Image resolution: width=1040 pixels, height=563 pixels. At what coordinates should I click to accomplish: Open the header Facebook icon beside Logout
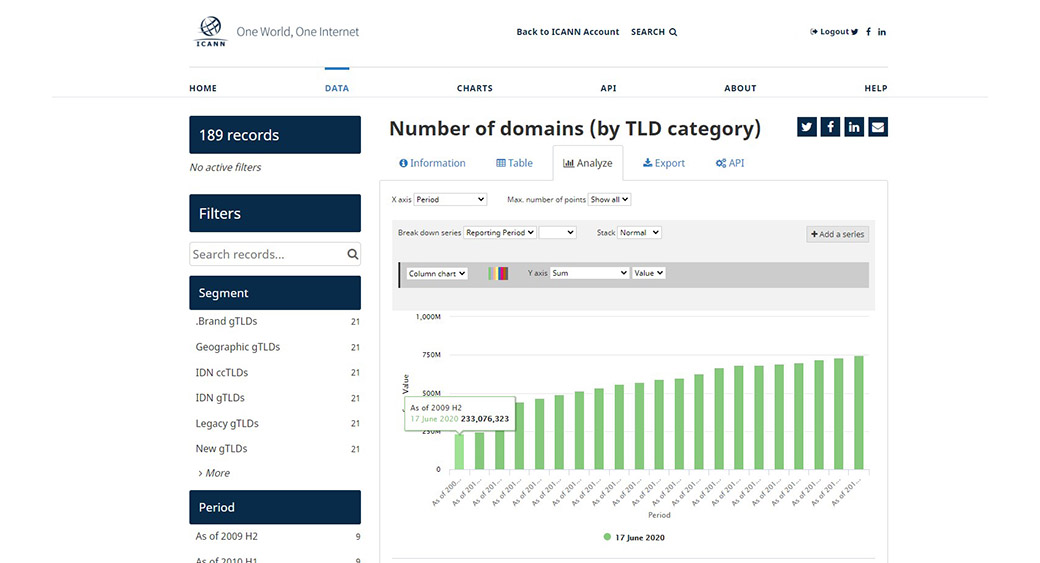click(868, 32)
